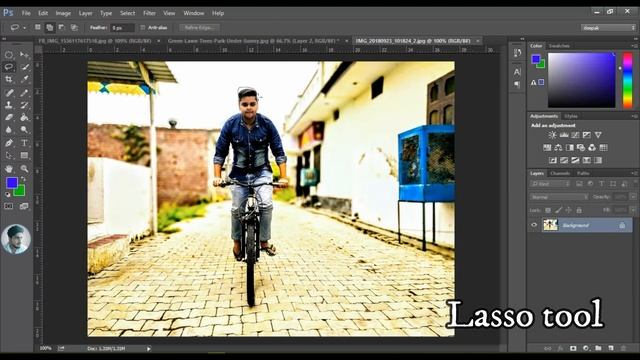
Task: Open the Fill slider arrow
Action: 632,210
